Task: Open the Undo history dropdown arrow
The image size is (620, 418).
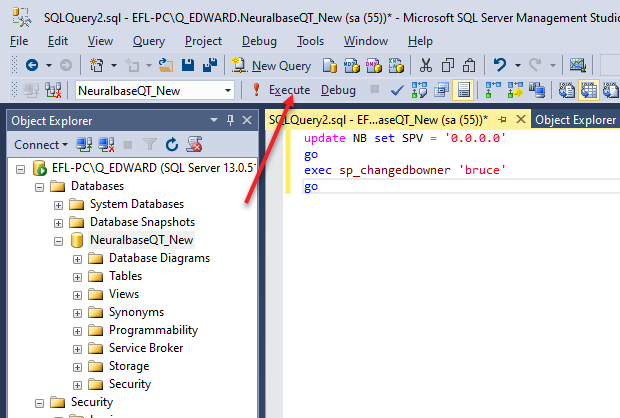Action: coord(518,65)
